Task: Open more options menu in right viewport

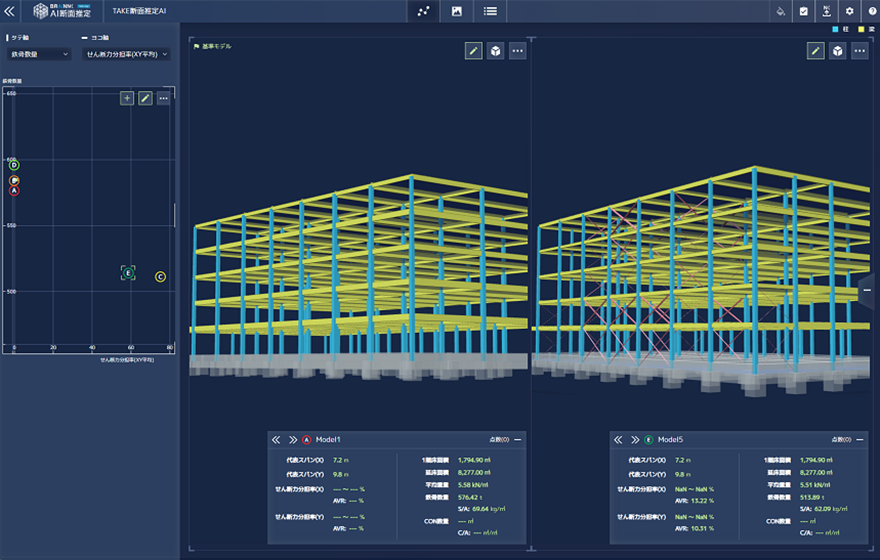Action: click(859, 50)
